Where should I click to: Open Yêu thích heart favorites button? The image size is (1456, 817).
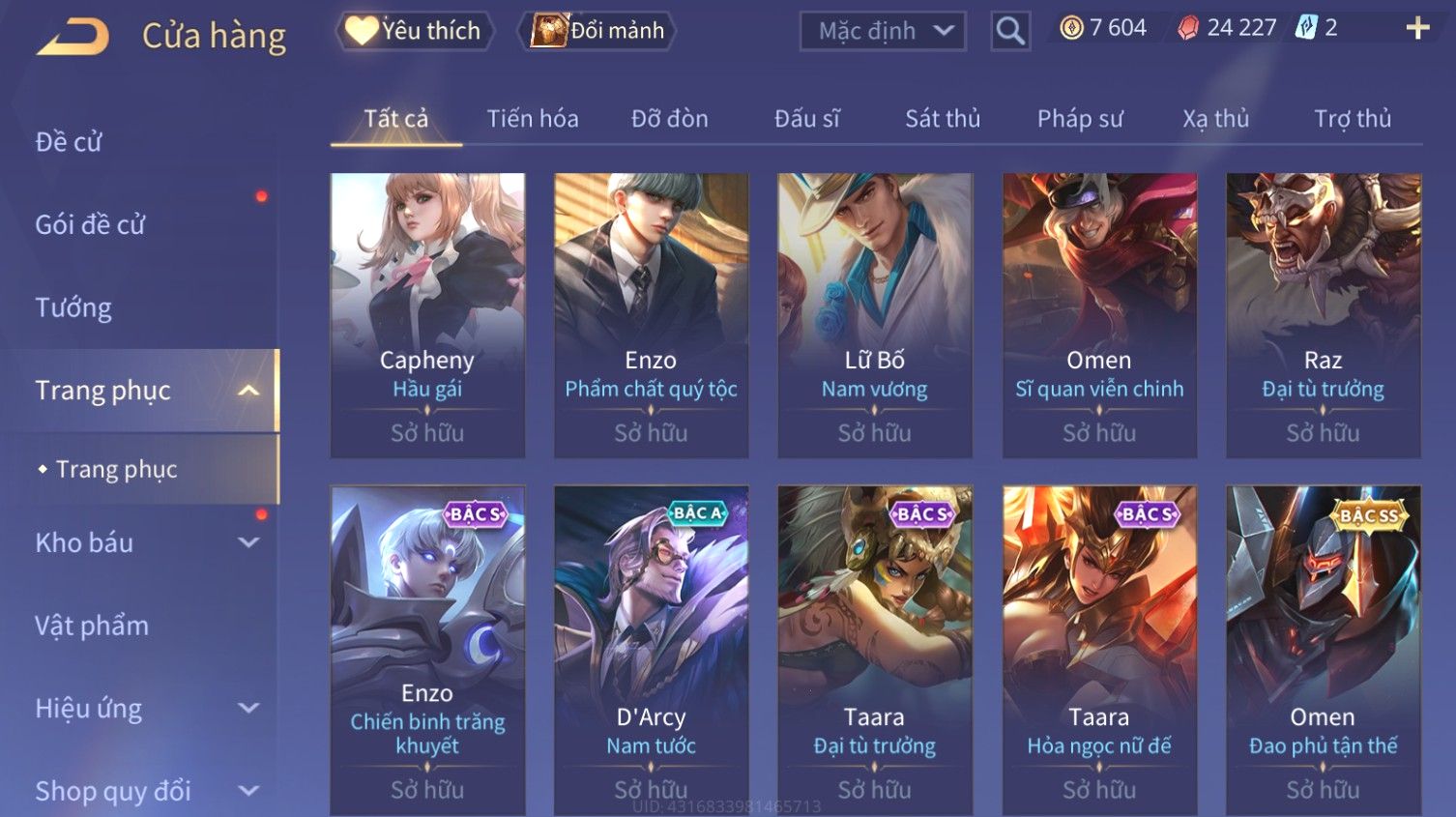(x=414, y=31)
